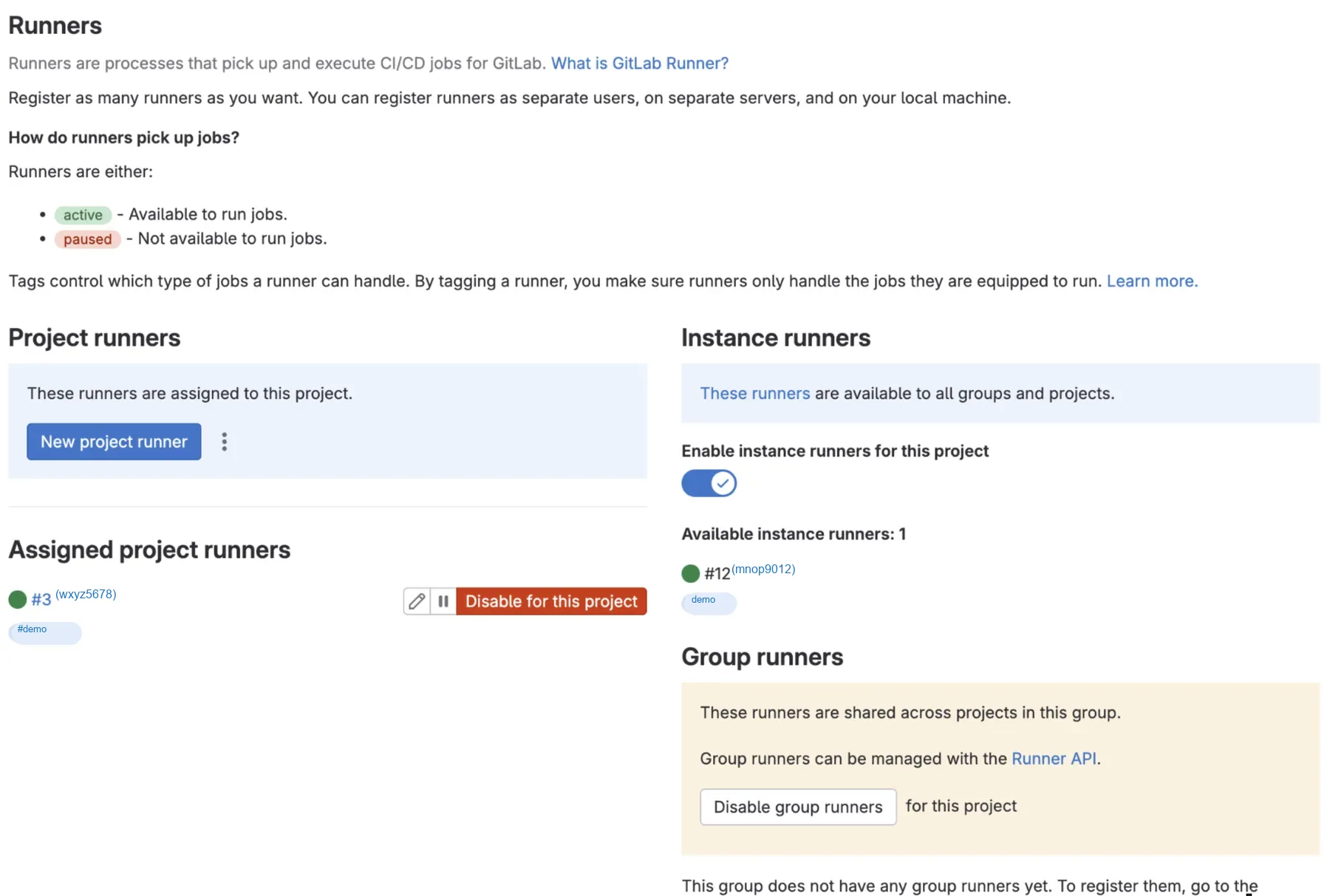The width and height of the screenshot is (1330, 896).
Task: Pause runner #3 with the pause icon
Action: [x=443, y=601]
